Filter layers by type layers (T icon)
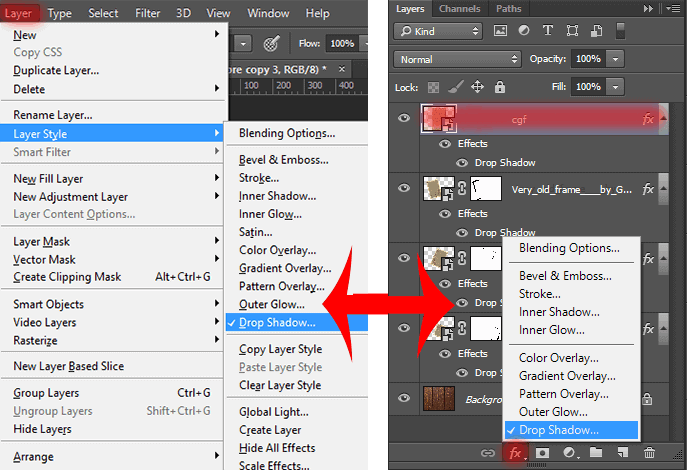The image size is (687, 470). (x=548, y=30)
